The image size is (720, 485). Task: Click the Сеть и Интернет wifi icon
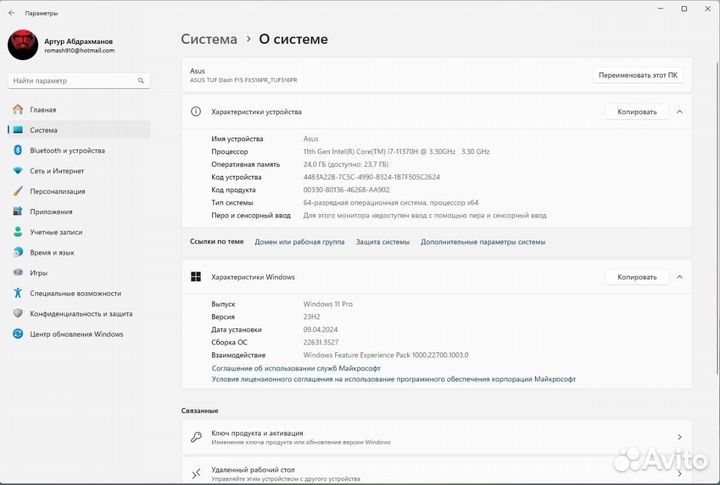(18, 171)
